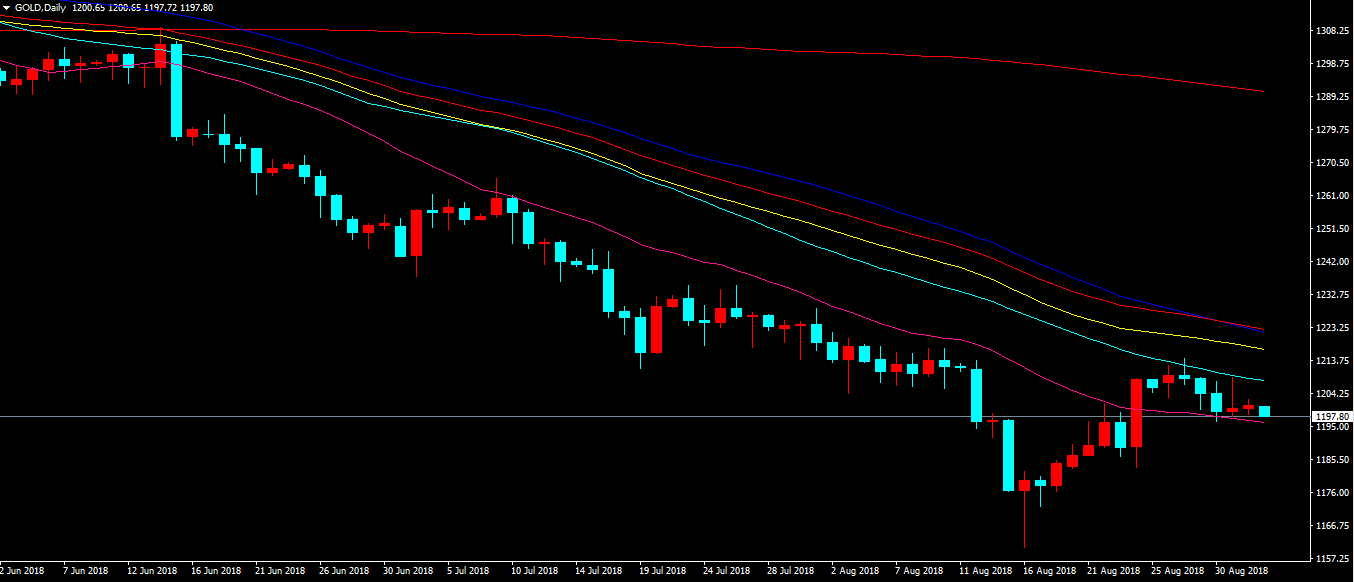Click the 30 Aug 2018 date label
The image size is (1354, 582).
tap(1241, 571)
